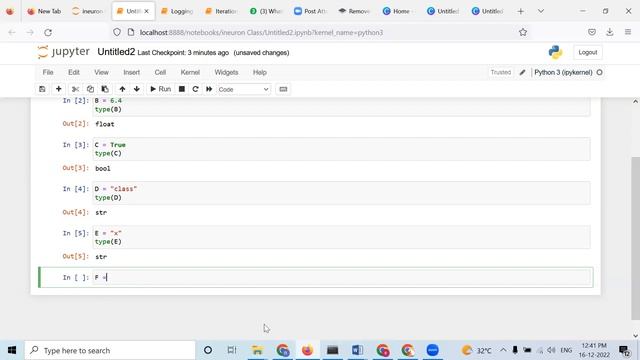Paste cells below icon
The image size is (640, 360).
tap(105, 89)
